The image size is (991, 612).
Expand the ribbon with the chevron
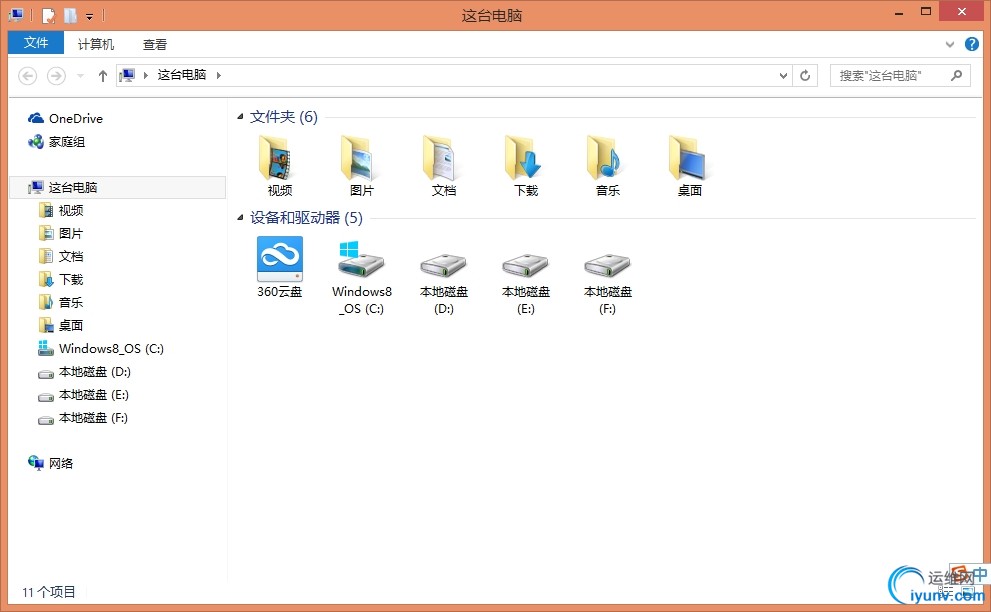click(949, 44)
